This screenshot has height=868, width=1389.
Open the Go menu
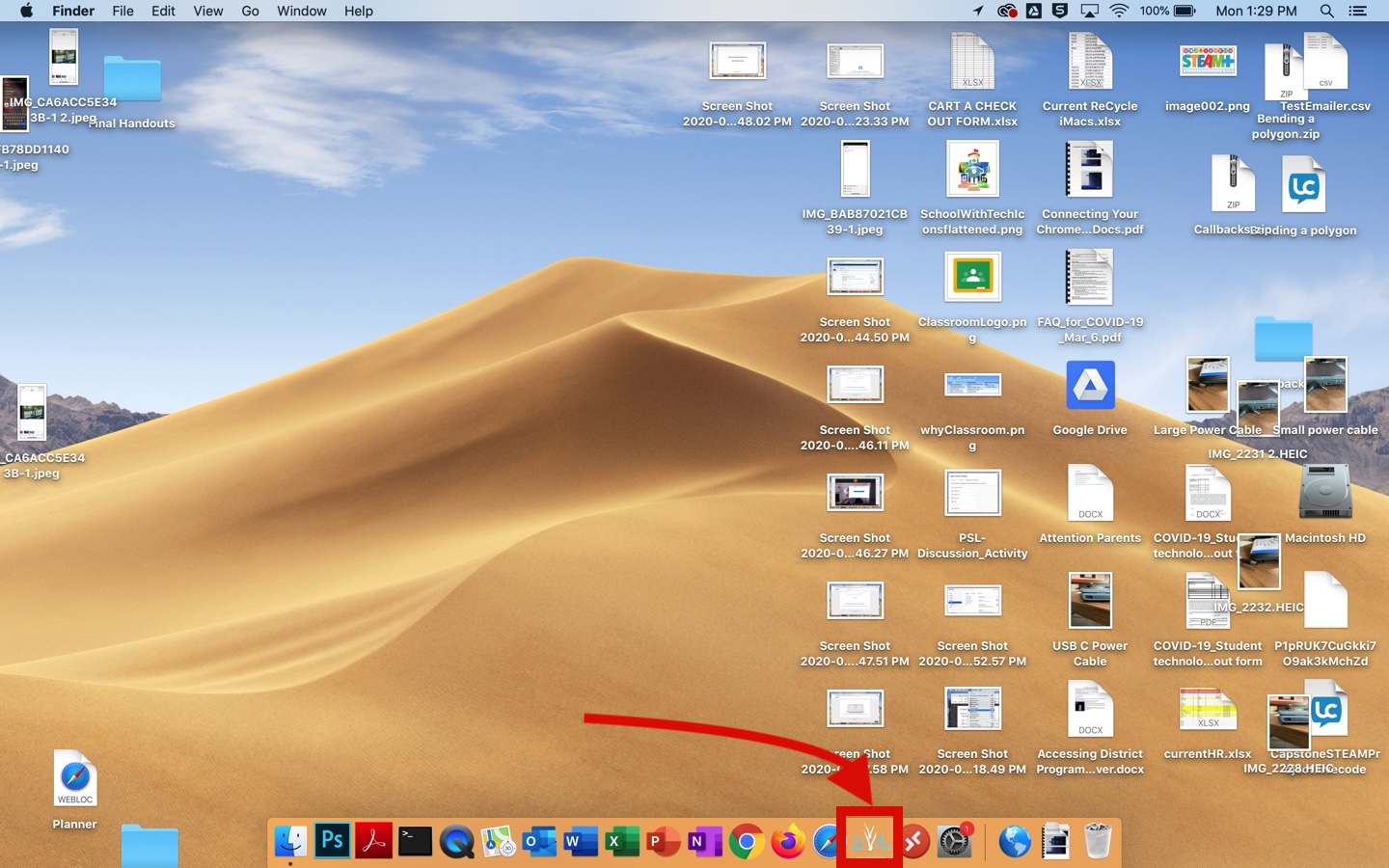pyautogui.click(x=250, y=11)
